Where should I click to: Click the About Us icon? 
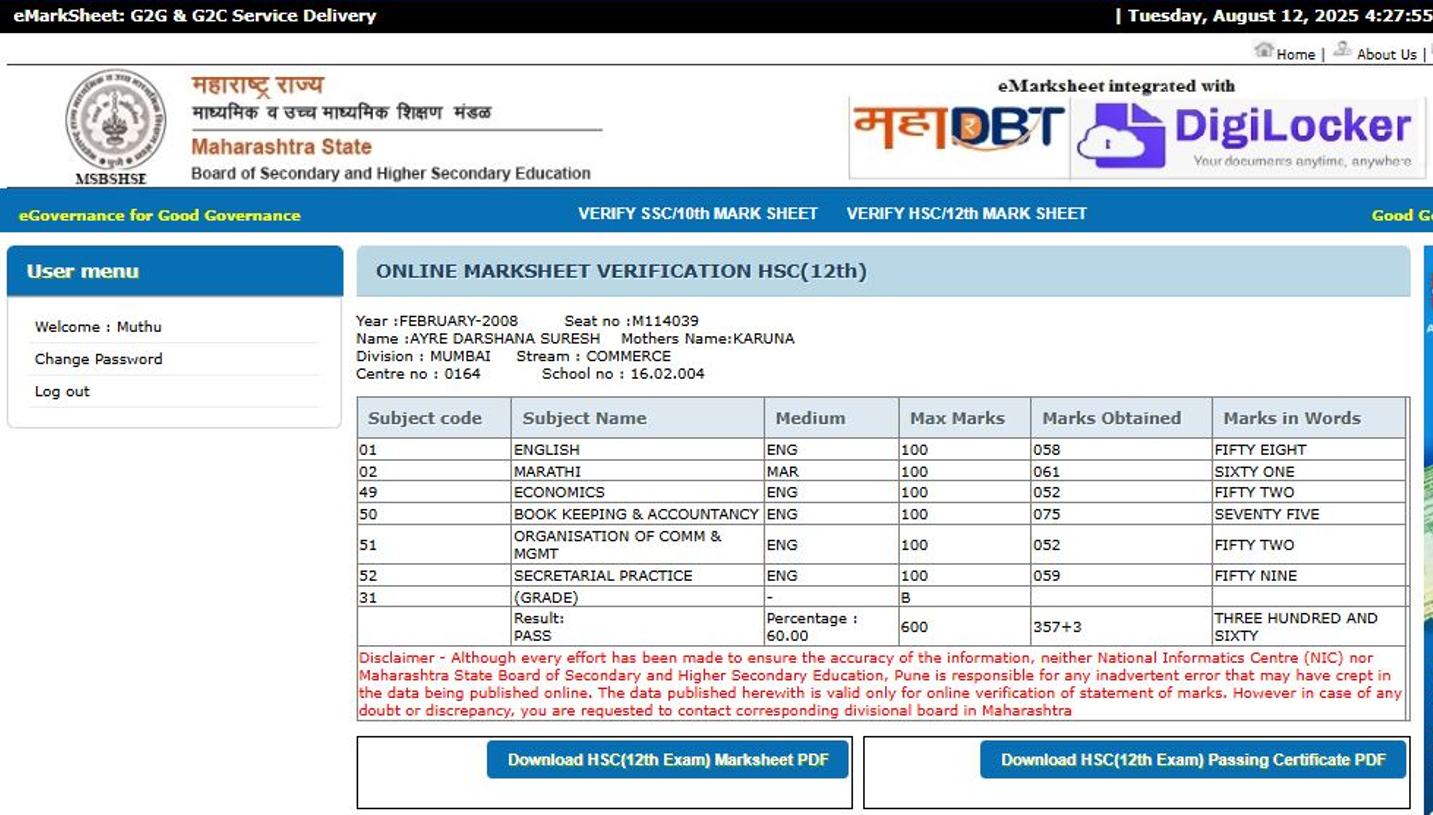coord(1342,50)
